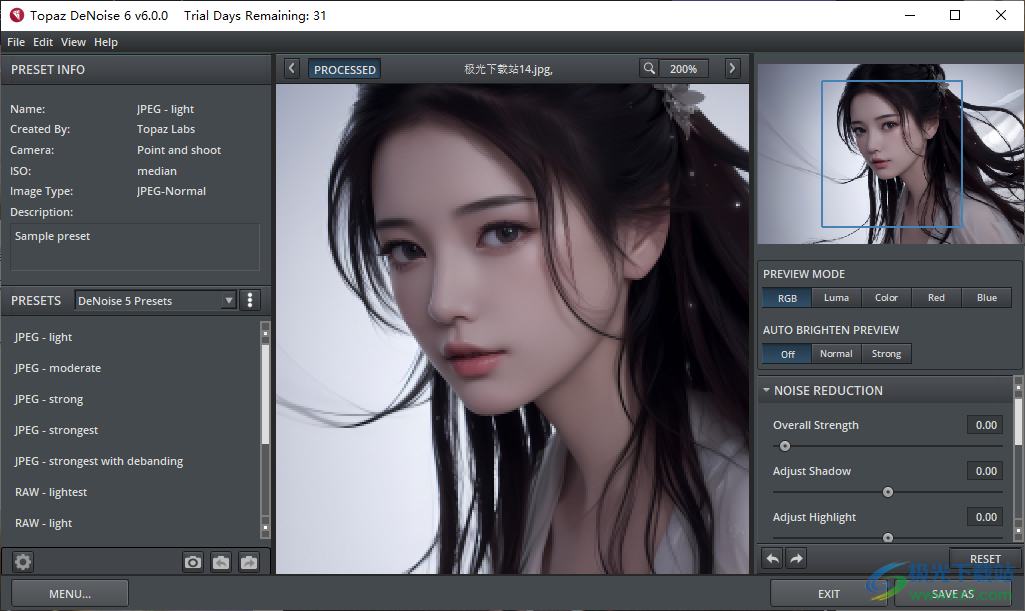This screenshot has height=611, width=1025.
Task: Open the File menu
Action: [15, 41]
